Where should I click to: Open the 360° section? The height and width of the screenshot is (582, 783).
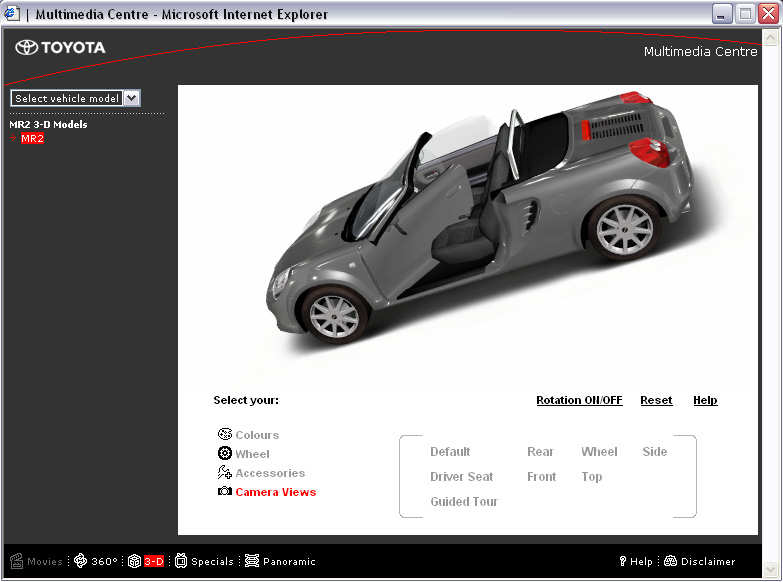coord(104,562)
